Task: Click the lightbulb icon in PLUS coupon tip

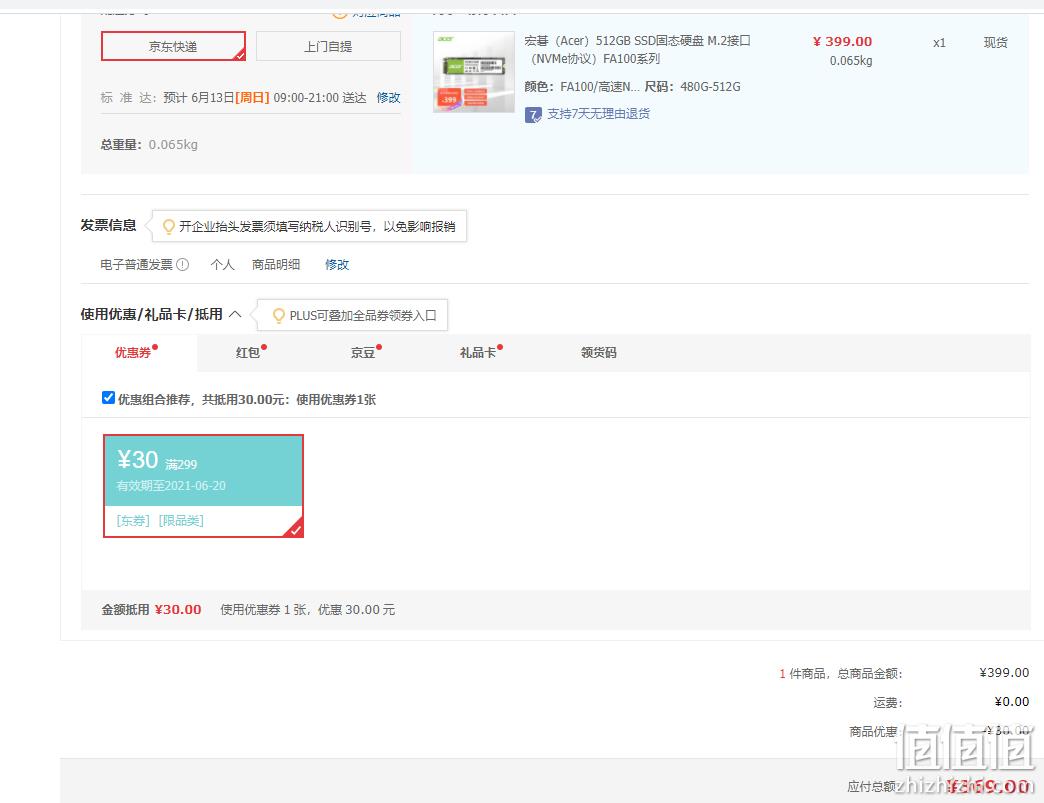Action: (279, 315)
